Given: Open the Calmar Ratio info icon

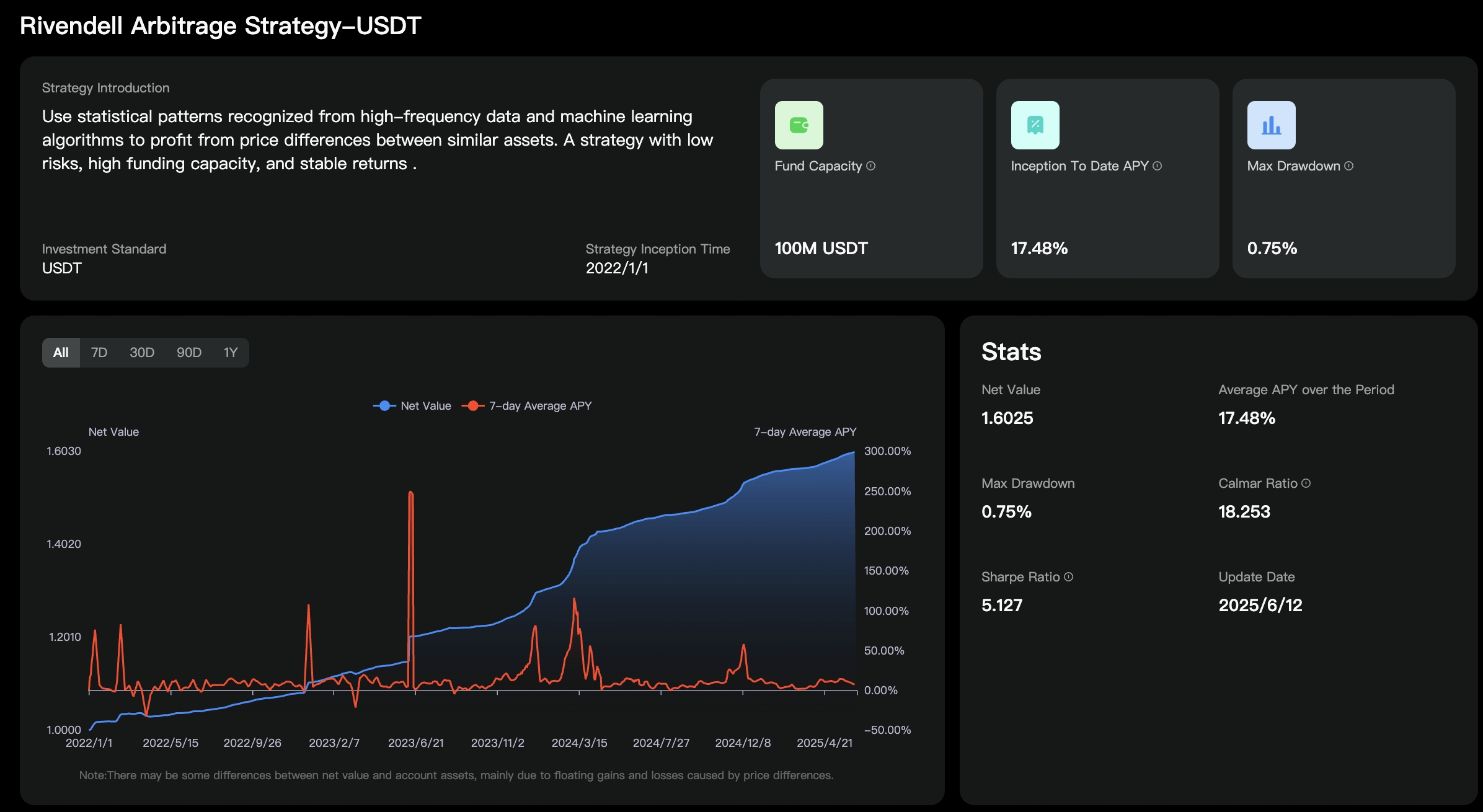Looking at the screenshot, I should (x=1306, y=483).
